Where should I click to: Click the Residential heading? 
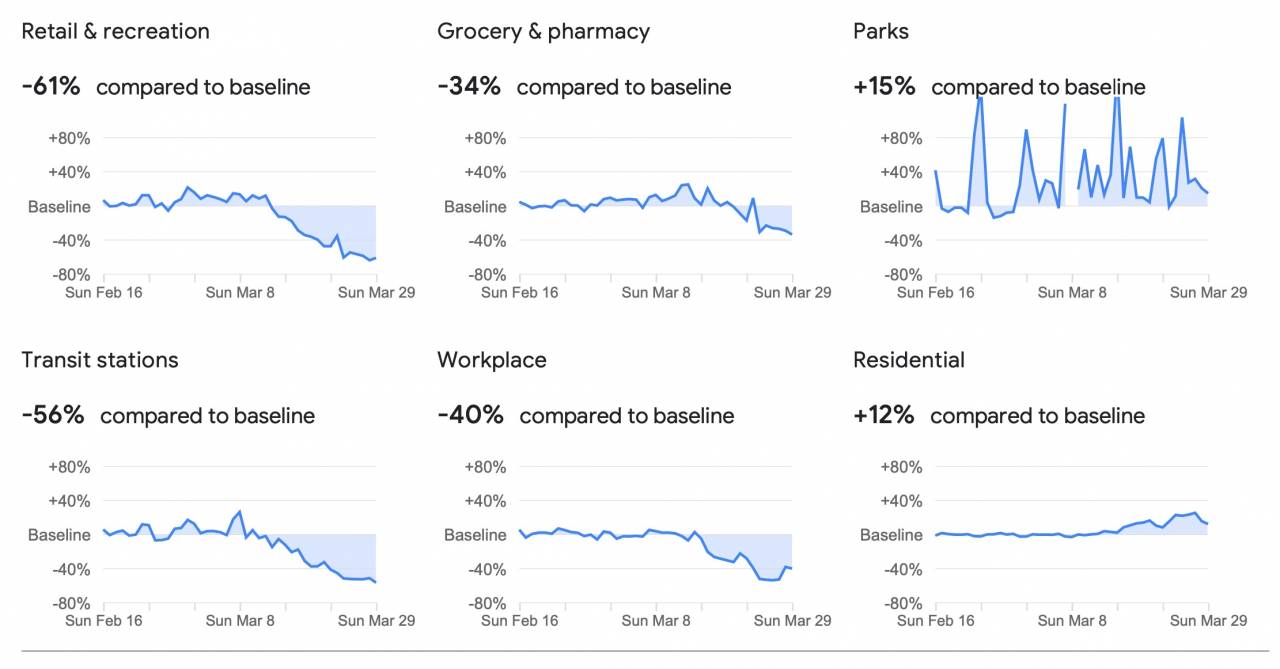[x=909, y=360]
